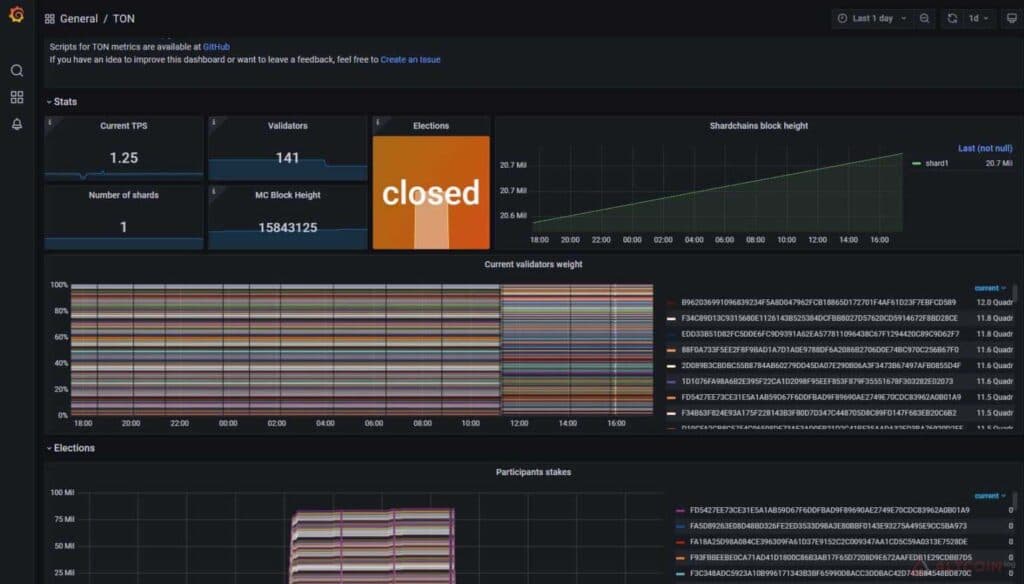Open the Shardchains block height panel menu
The height and width of the screenshot is (584, 1024).
pyautogui.click(x=759, y=125)
